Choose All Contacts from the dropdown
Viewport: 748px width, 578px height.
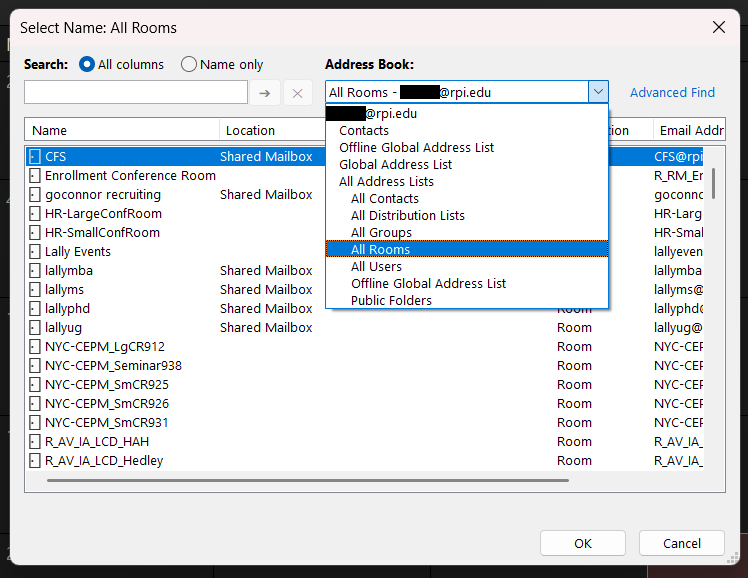(384, 198)
